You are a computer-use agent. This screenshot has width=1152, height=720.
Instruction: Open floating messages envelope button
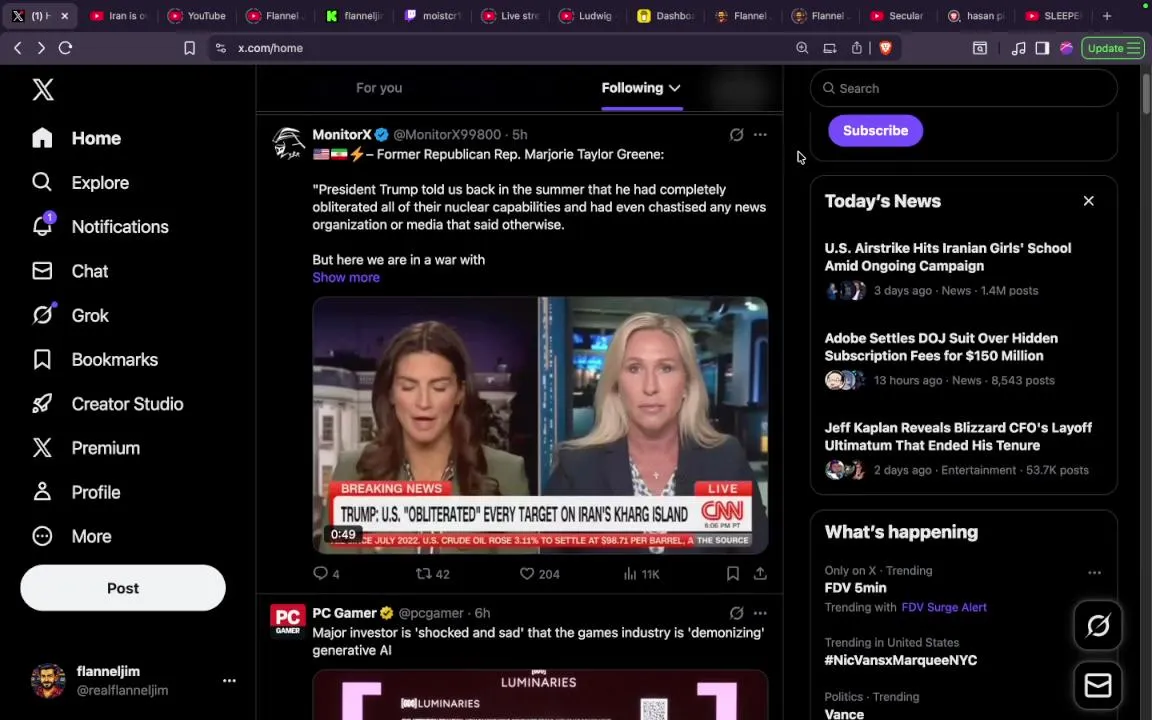click(x=1098, y=685)
